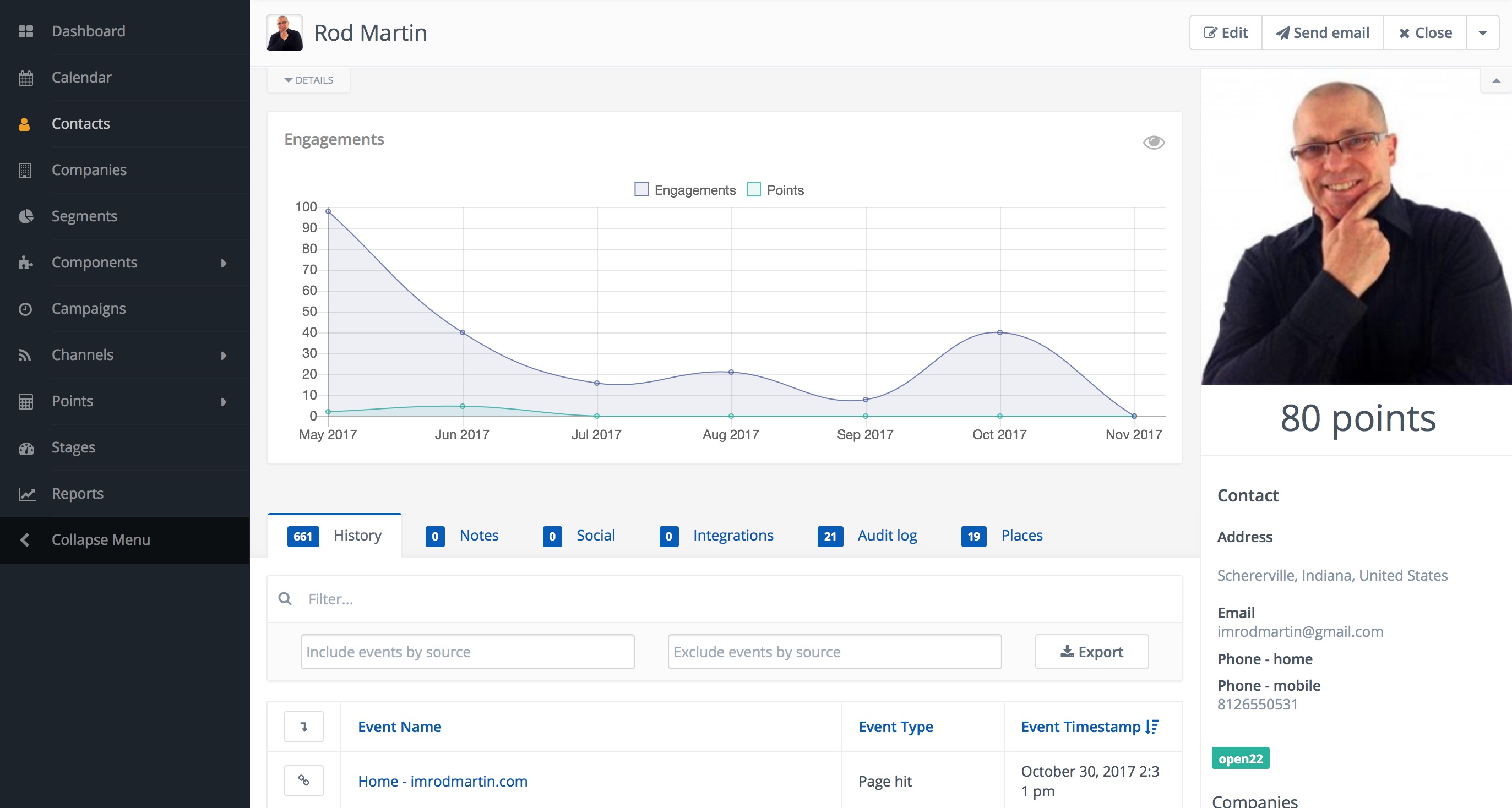
Task: Expand the DETAILS section toggle
Action: [x=309, y=80]
